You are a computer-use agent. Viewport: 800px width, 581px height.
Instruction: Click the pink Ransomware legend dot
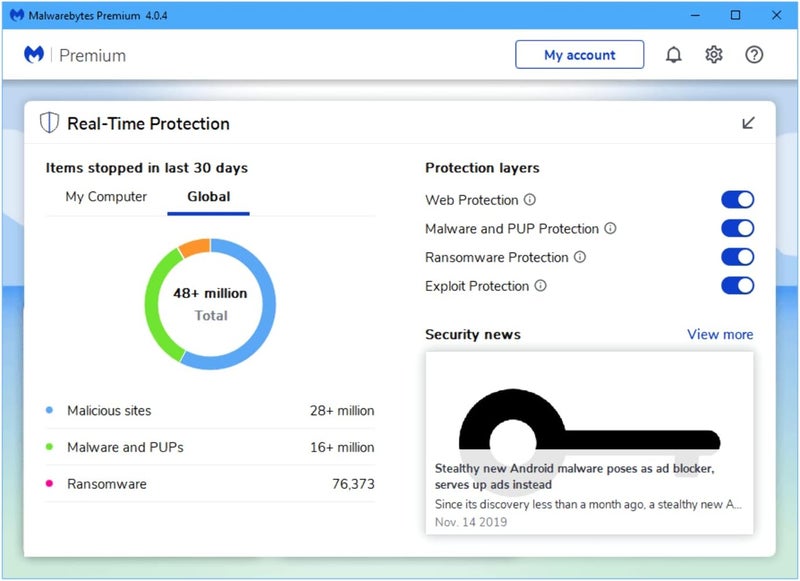point(49,484)
